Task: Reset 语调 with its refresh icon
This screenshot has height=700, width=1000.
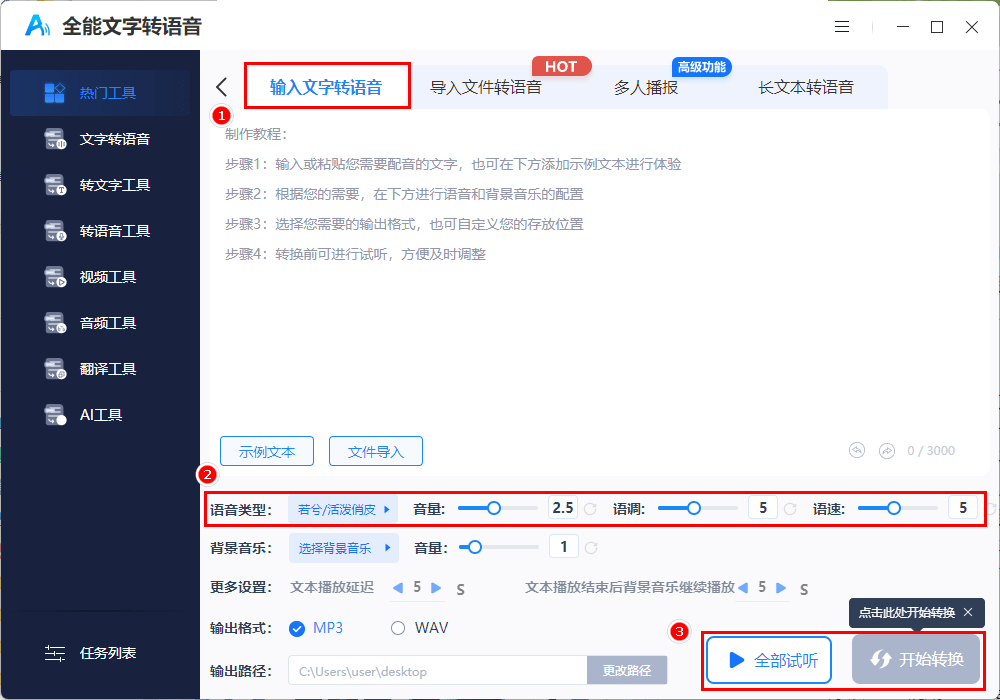Action: 790,509
